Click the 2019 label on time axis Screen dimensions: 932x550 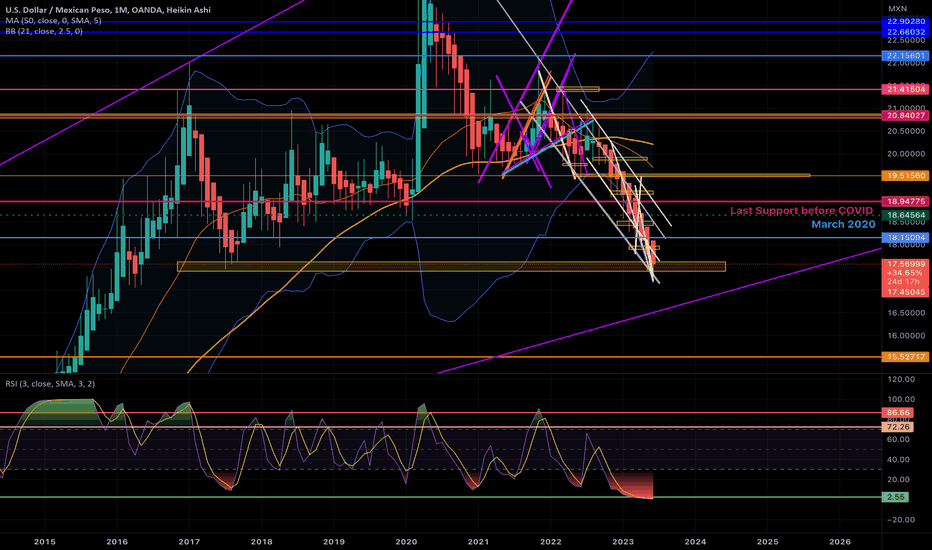coord(333,542)
